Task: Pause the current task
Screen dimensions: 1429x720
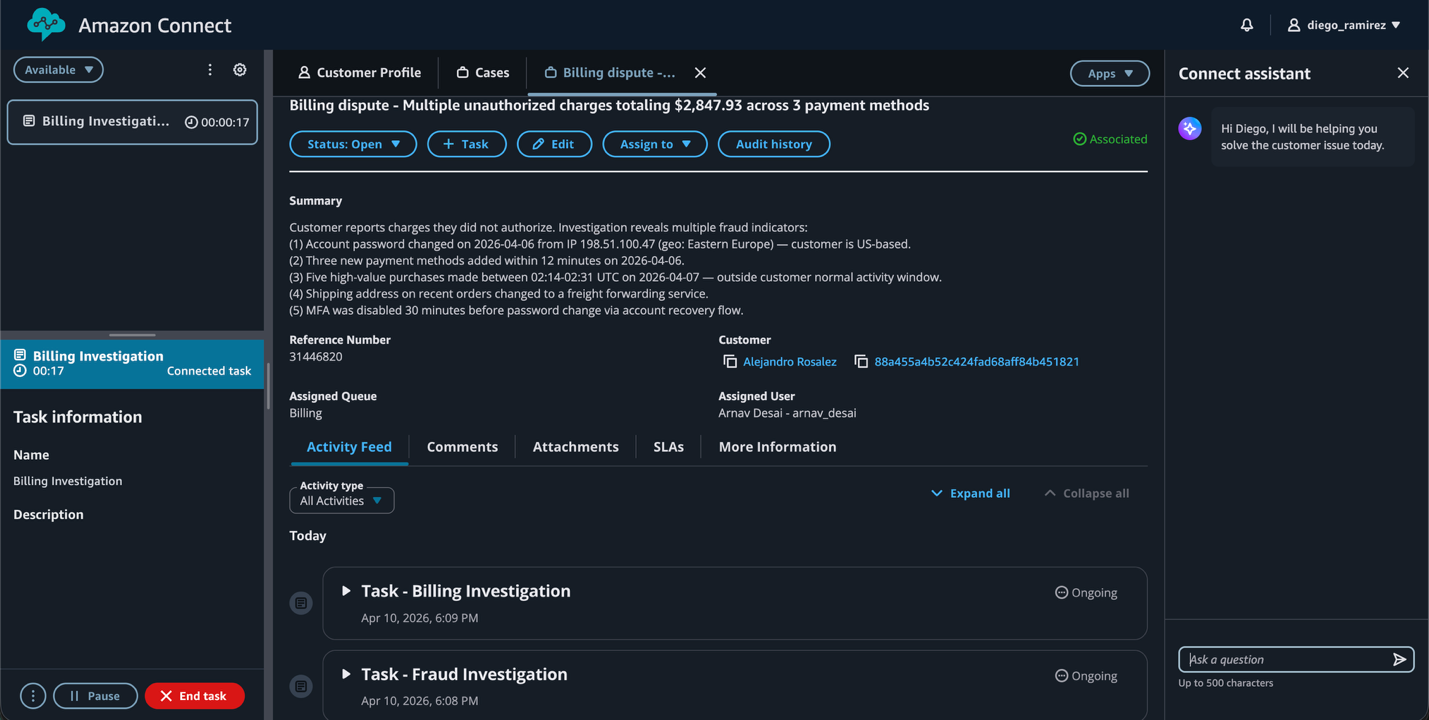Action: click(95, 696)
